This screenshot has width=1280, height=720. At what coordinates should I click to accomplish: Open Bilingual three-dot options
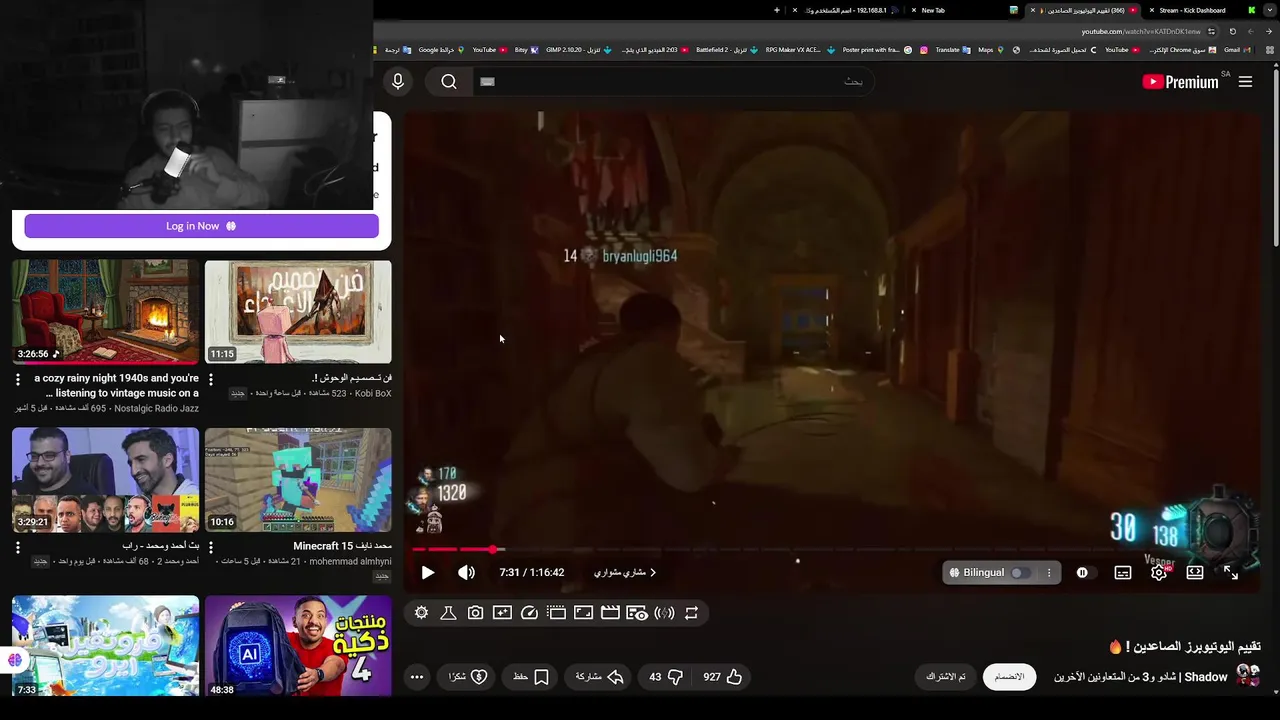tap(1049, 573)
